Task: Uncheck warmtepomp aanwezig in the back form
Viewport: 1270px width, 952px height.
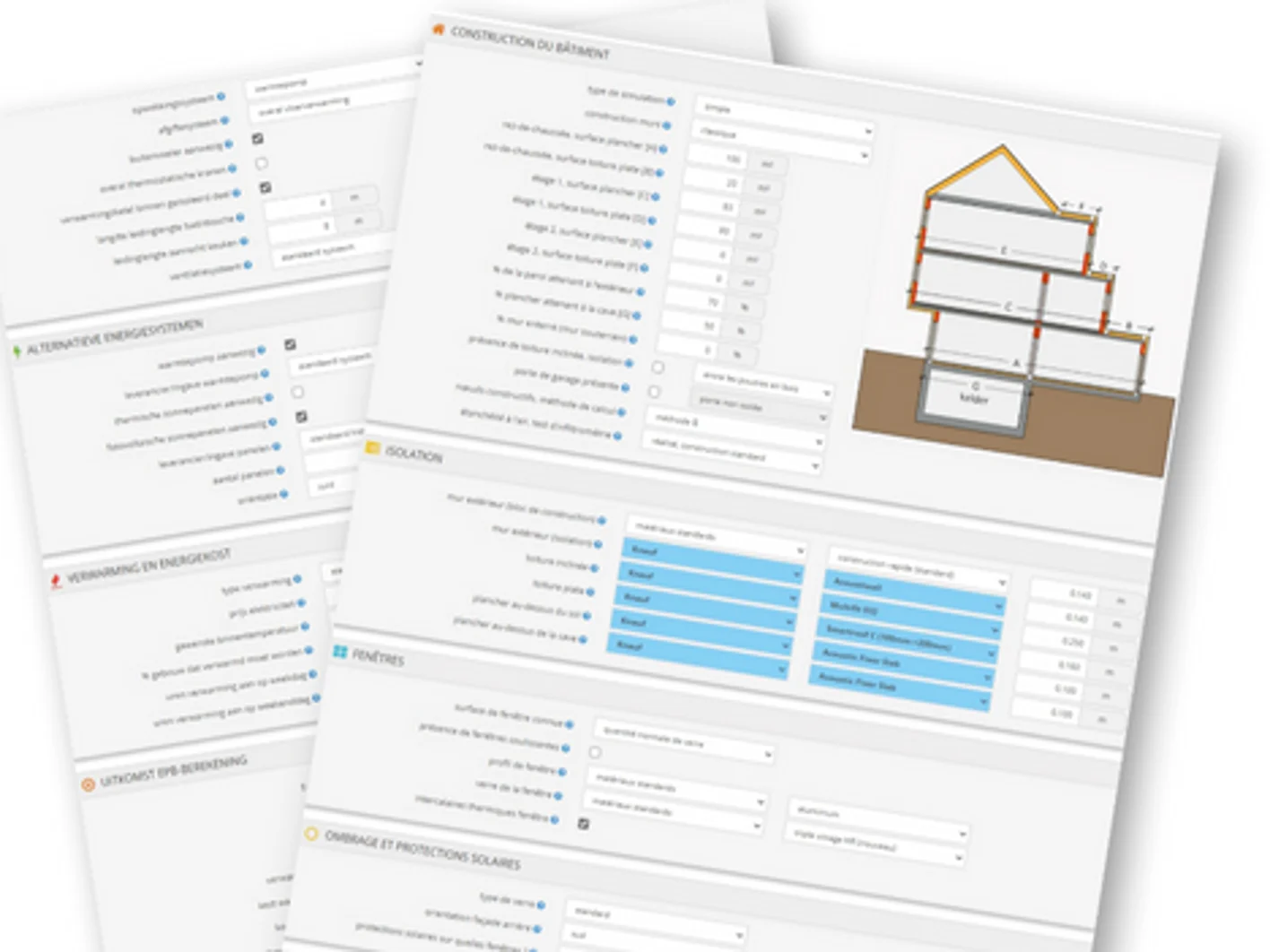Action: [290, 344]
